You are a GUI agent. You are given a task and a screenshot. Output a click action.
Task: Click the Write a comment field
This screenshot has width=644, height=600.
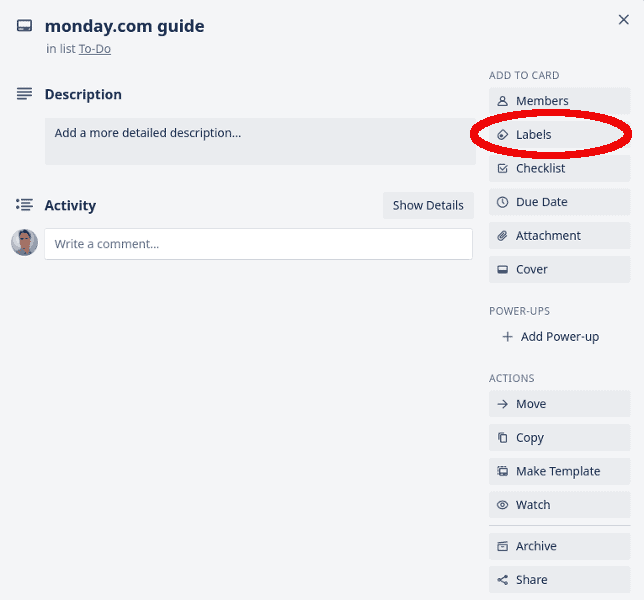click(258, 244)
